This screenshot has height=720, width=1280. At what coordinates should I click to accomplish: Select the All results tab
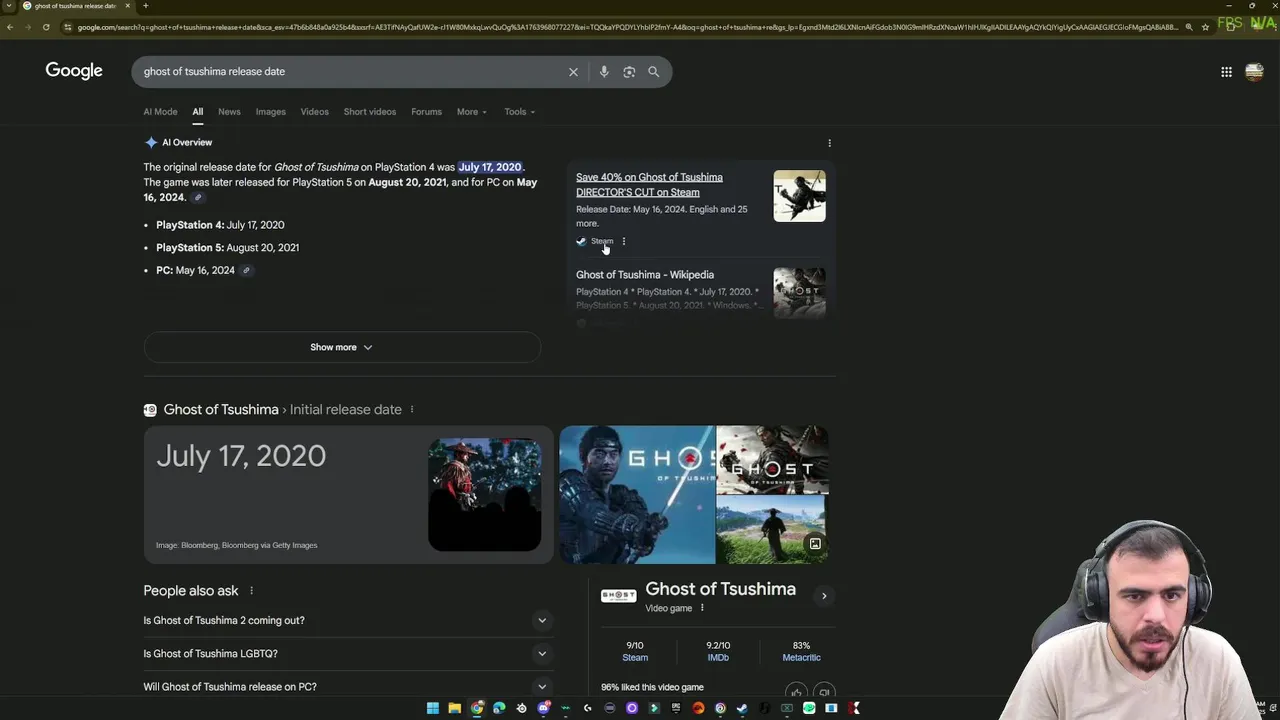[x=197, y=112]
